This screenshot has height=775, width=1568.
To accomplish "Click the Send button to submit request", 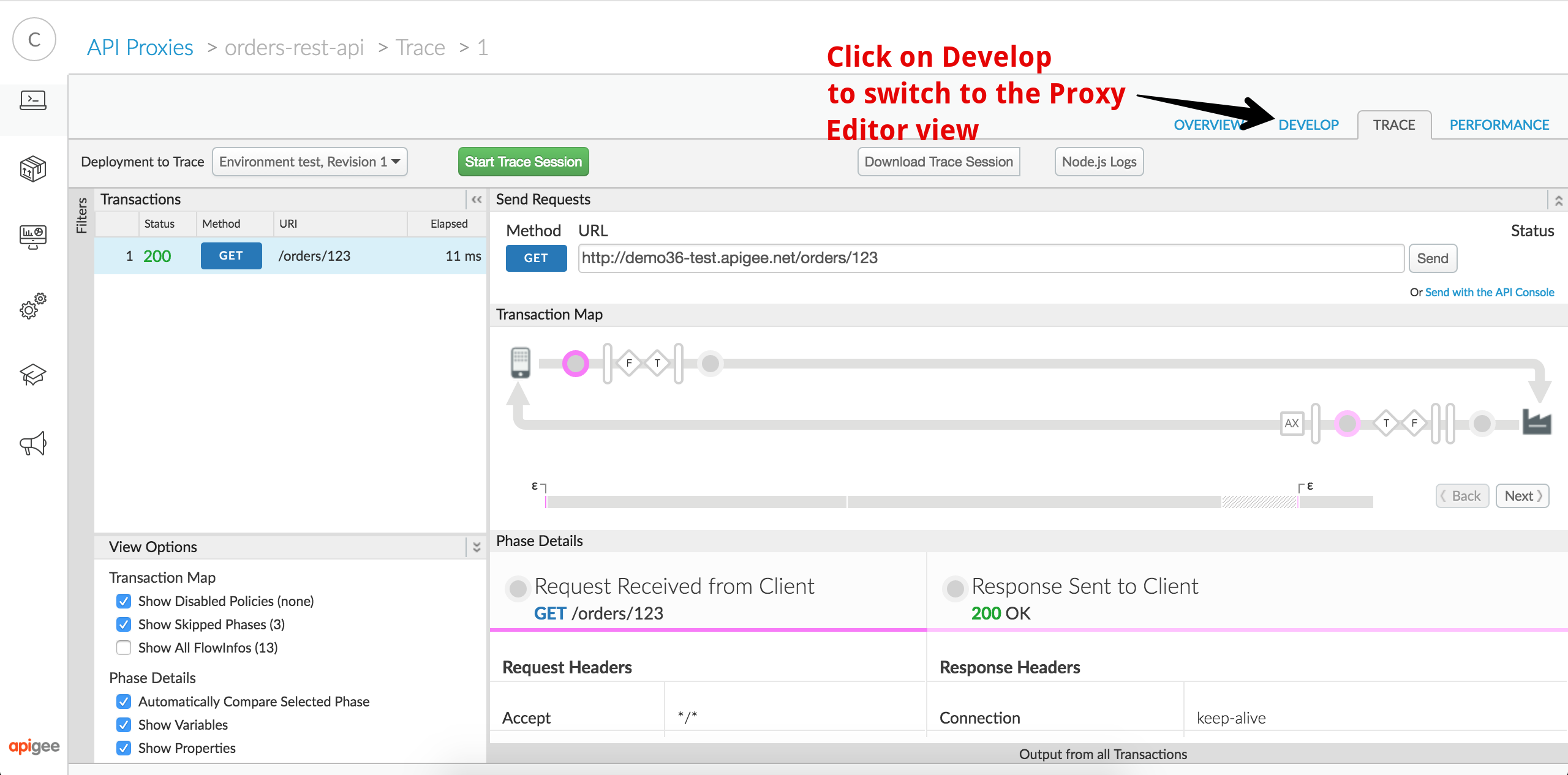I will tap(1432, 258).
